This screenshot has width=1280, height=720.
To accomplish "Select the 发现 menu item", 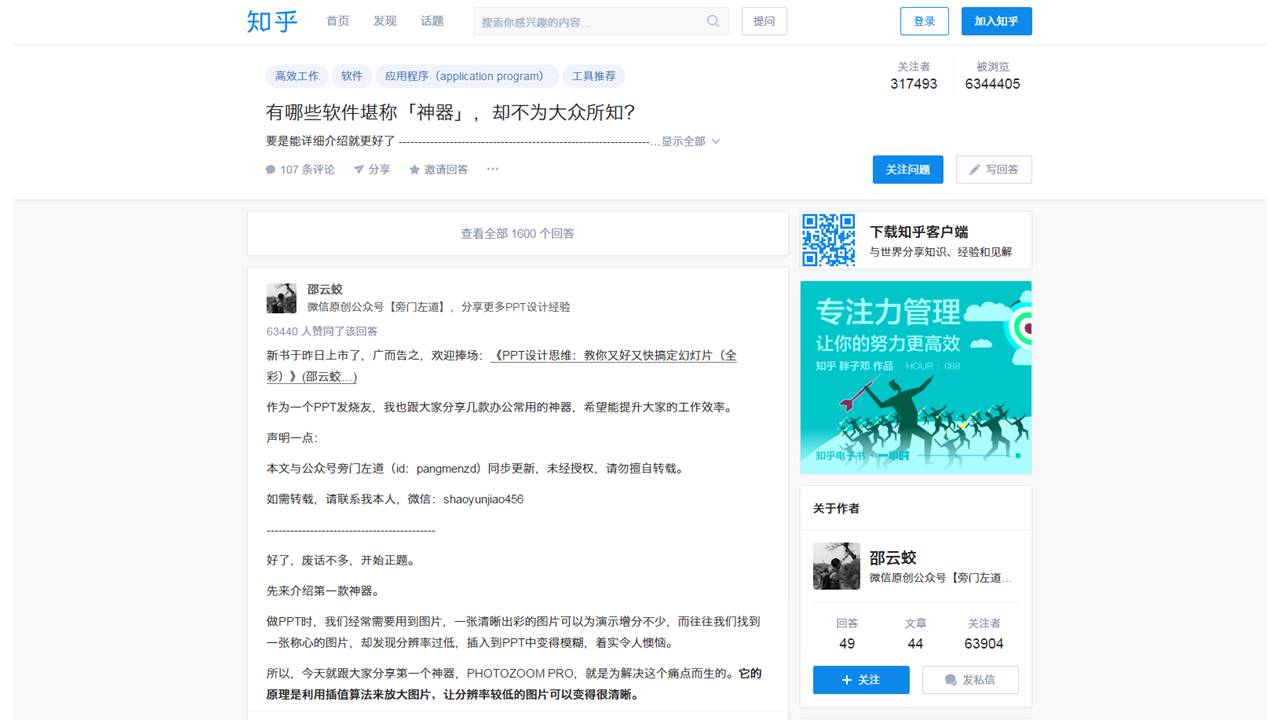I will click(385, 20).
